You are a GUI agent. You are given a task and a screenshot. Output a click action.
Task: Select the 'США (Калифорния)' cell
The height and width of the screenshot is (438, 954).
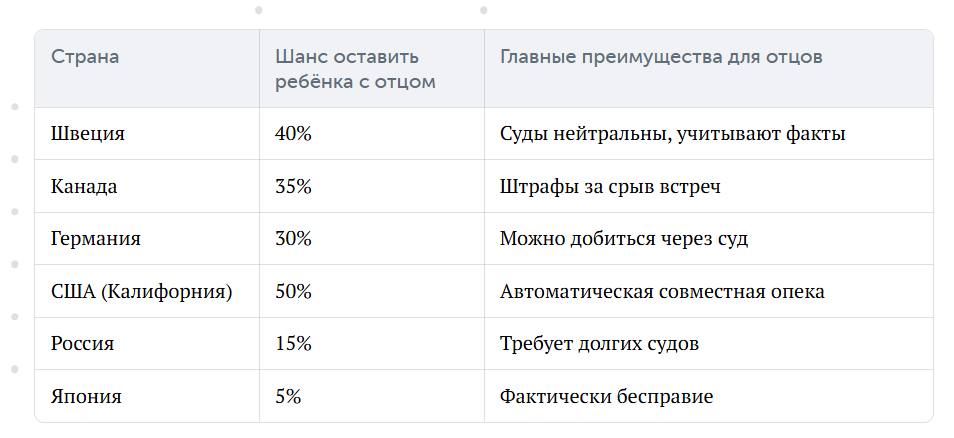(142, 291)
